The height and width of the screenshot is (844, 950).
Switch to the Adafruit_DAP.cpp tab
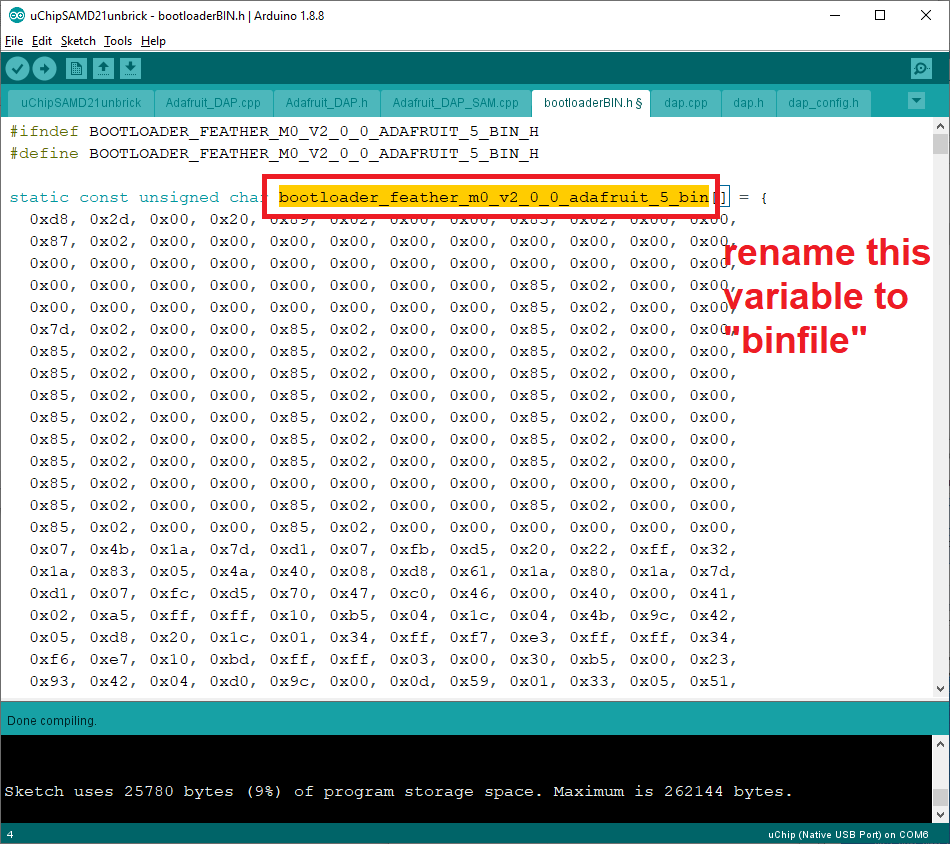[x=213, y=103]
